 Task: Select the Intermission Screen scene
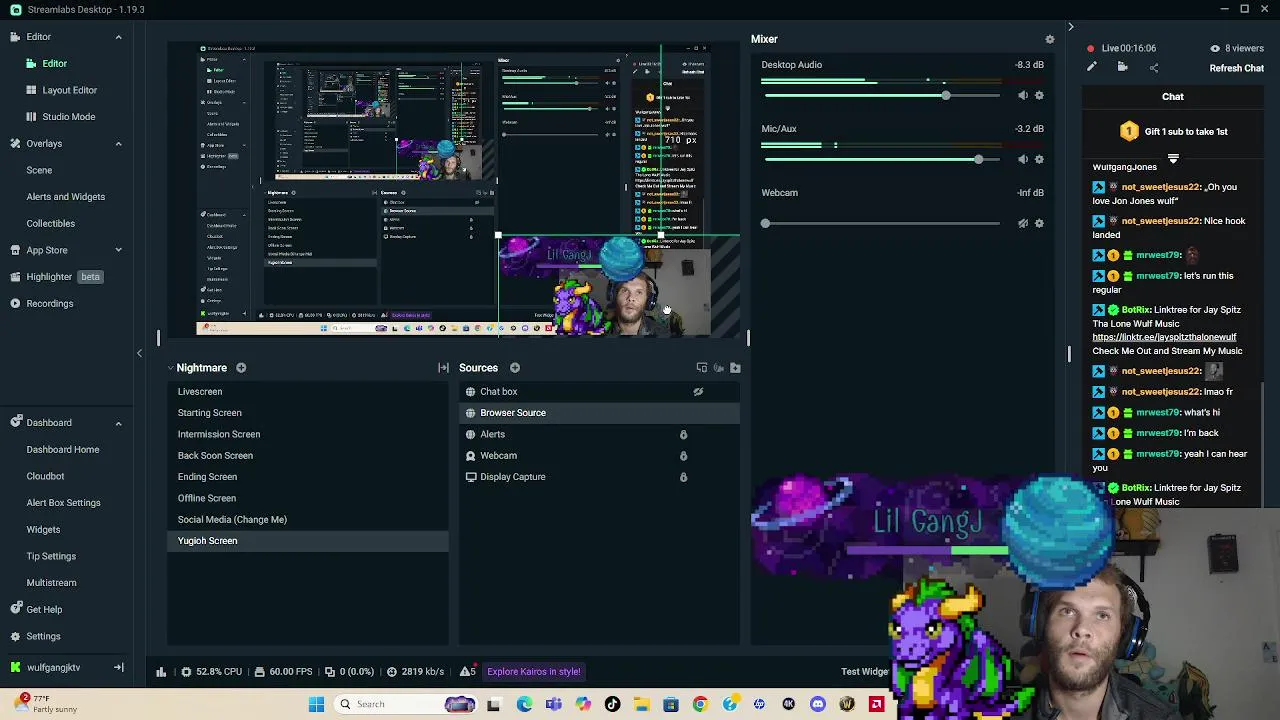tap(308, 434)
